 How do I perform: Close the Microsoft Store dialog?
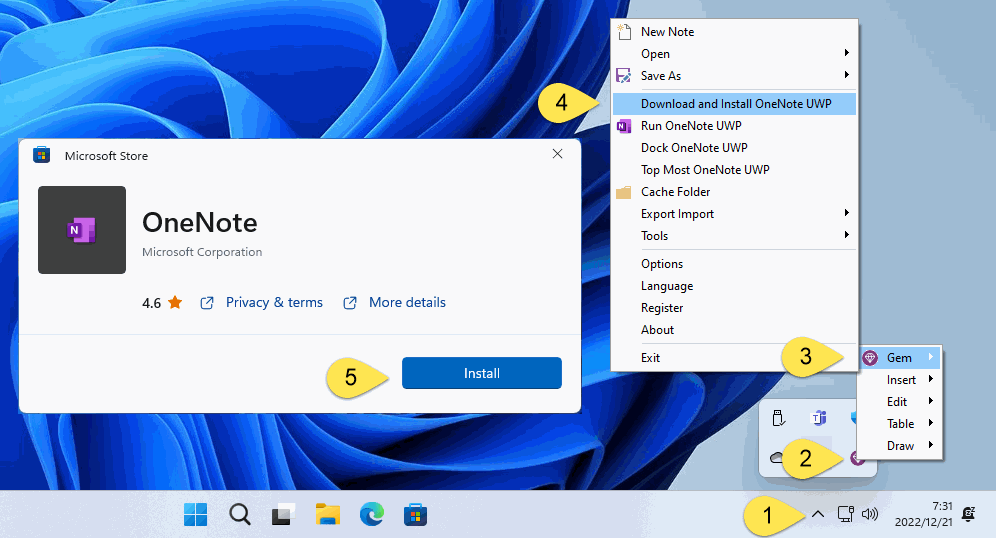point(557,154)
